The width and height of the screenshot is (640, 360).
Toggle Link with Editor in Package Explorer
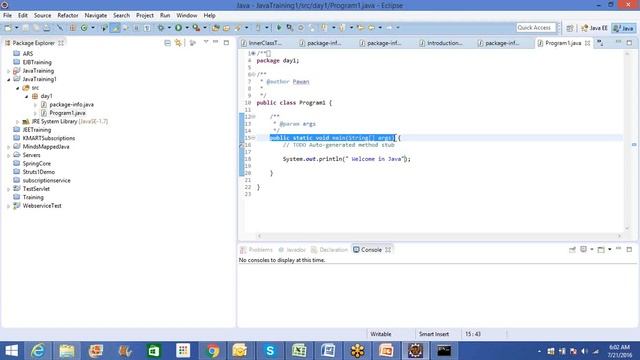click(178, 42)
